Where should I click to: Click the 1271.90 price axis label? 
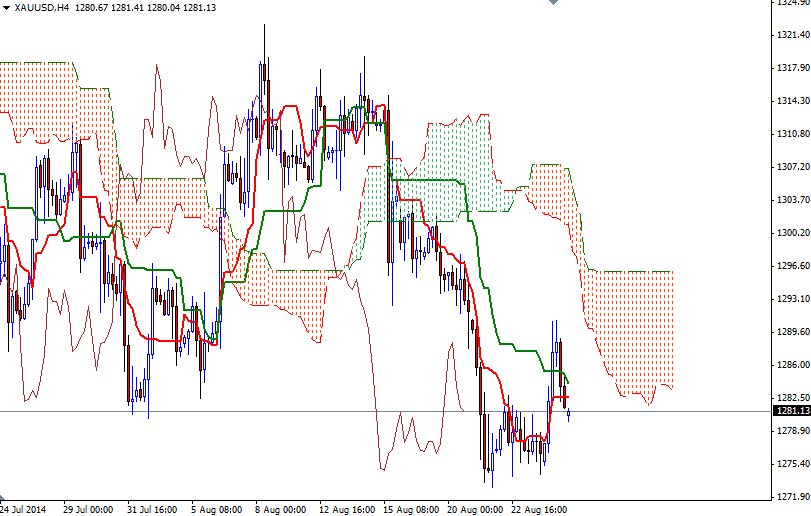click(x=792, y=497)
